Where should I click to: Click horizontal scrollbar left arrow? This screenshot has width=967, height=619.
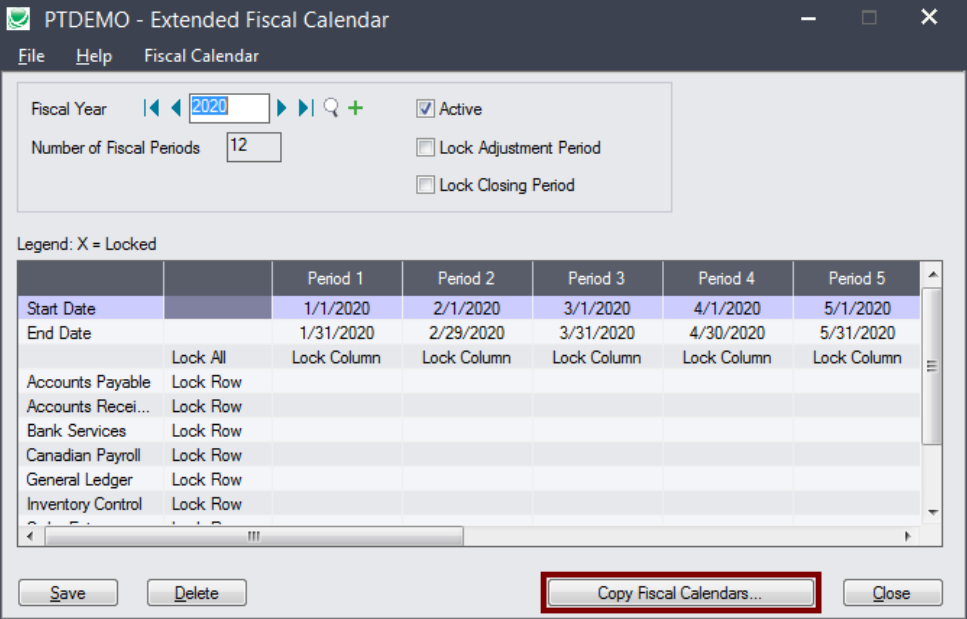pos(30,536)
